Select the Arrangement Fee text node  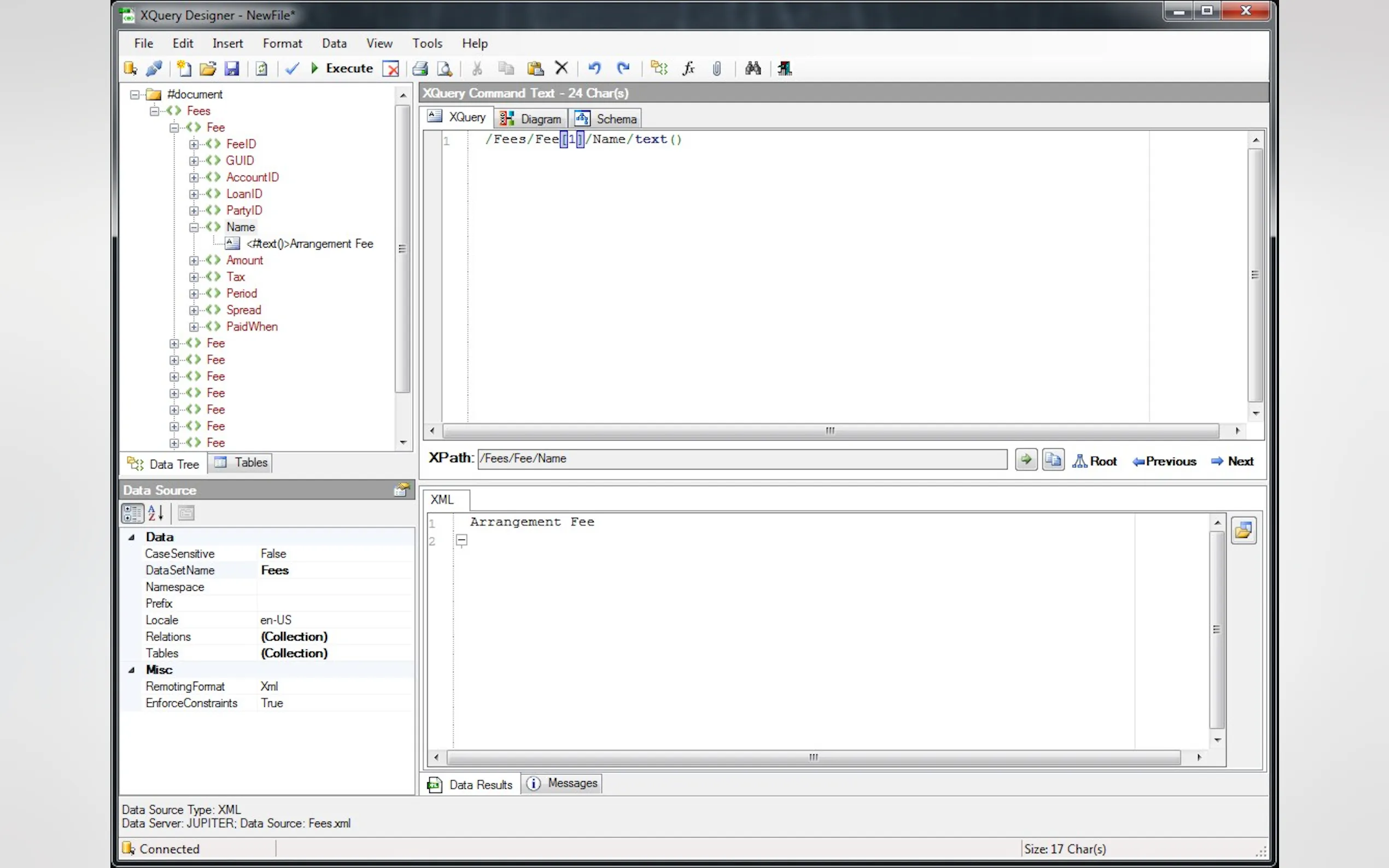pyautogui.click(x=310, y=244)
